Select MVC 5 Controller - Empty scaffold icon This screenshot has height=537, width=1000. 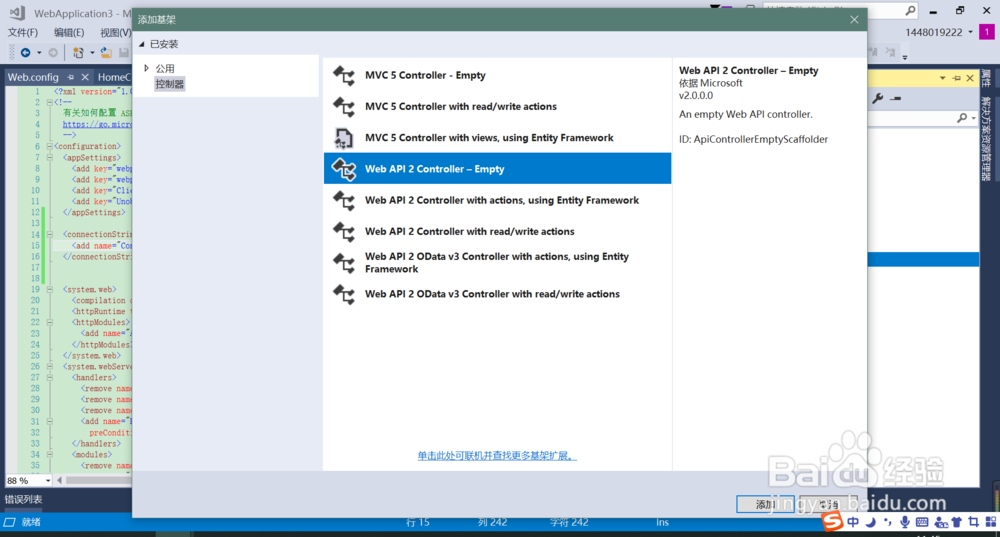pyautogui.click(x=344, y=75)
